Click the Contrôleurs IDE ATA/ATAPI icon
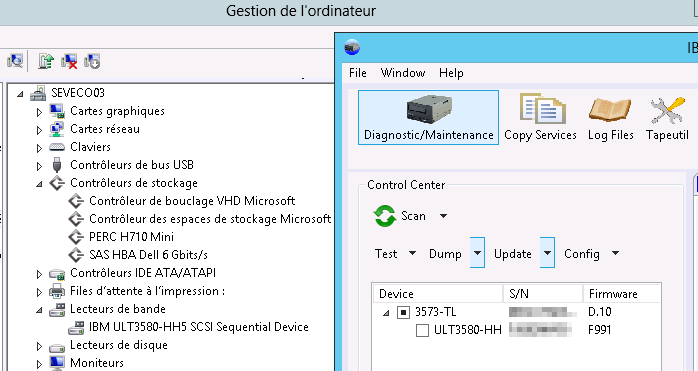 pyautogui.click(x=57, y=273)
